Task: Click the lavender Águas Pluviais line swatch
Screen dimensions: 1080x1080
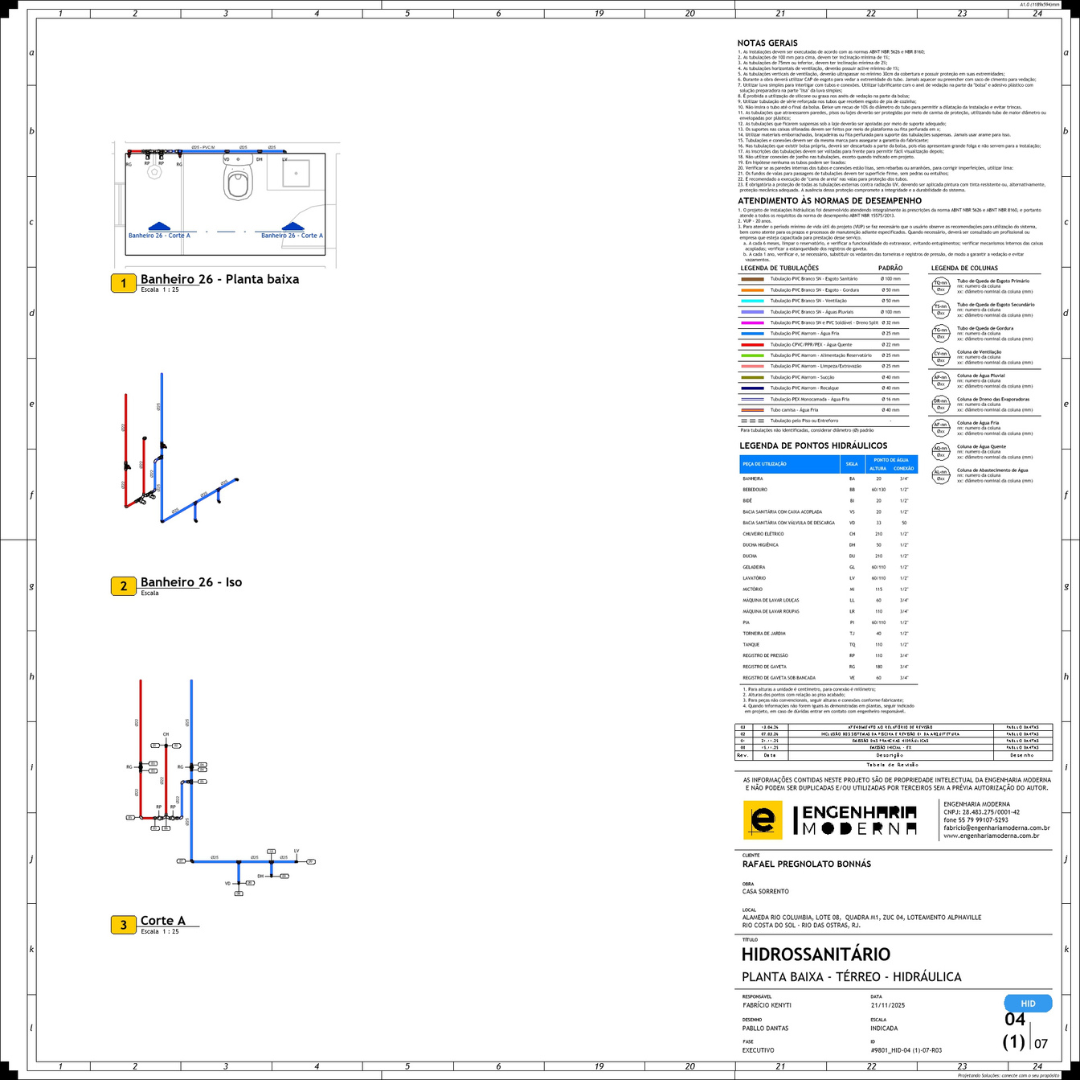Action: (x=752, y=312)
